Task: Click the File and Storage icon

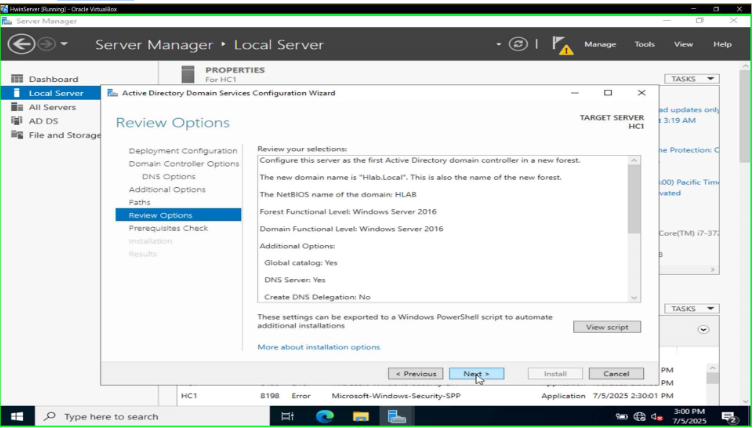Action: pyautogui.click(x=17, y=135)
